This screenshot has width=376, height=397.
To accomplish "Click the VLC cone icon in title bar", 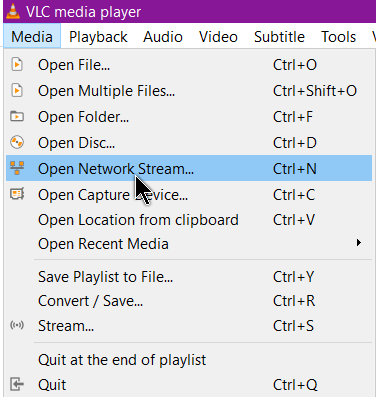I will coord(13,11).
